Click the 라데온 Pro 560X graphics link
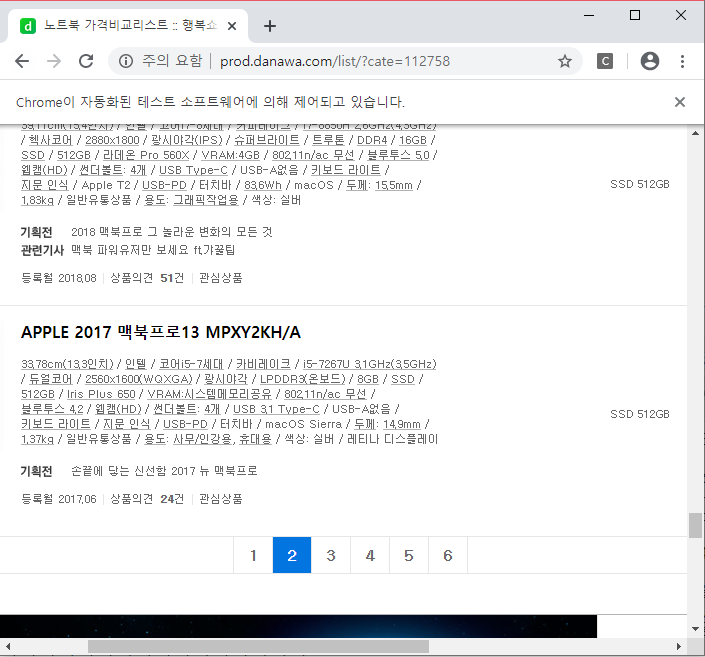Screen dimensions: 705x657 point(146,155)
